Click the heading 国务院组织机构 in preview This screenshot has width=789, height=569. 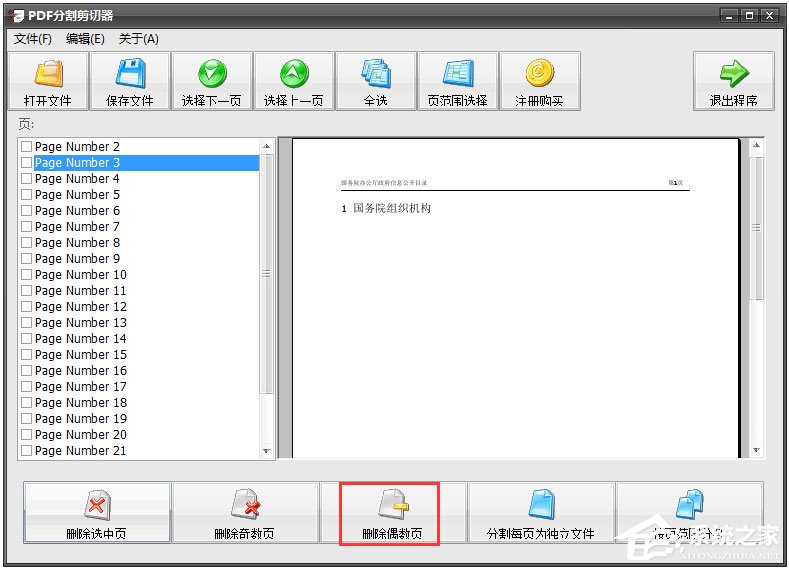[391, 208]
